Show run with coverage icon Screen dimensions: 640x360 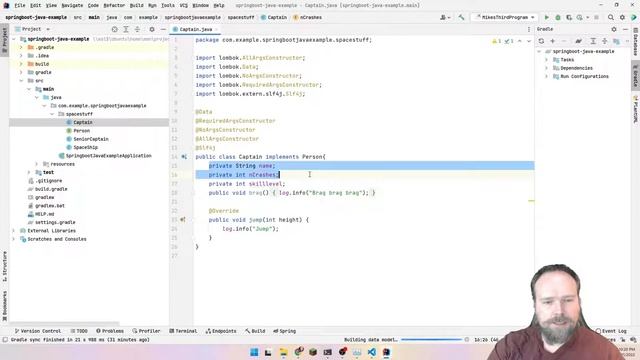pos(569,18)
